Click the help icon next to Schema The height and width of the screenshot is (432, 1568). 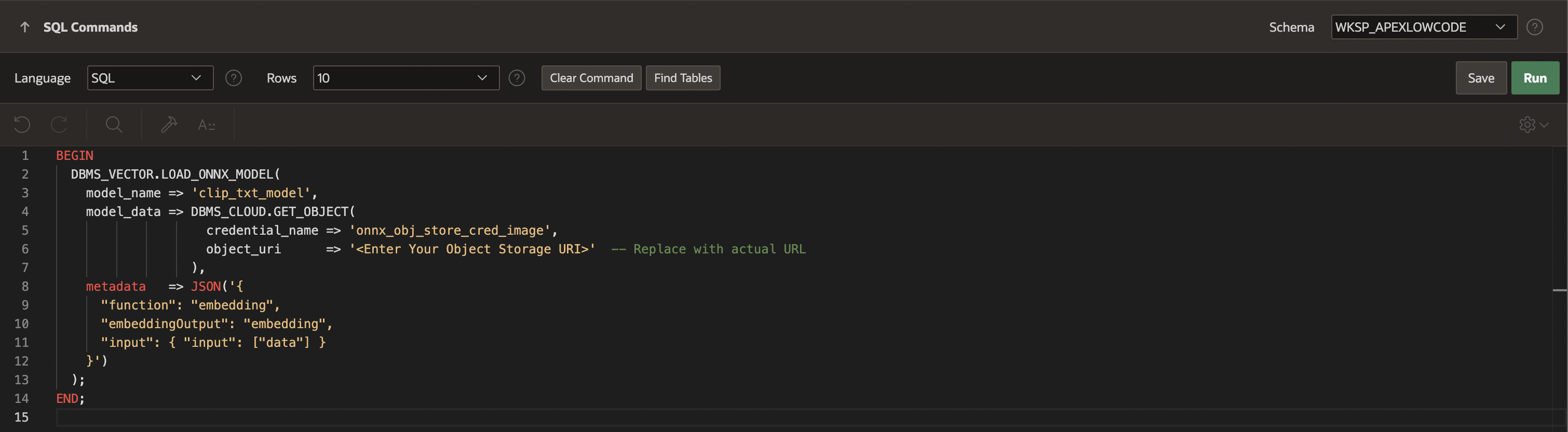1535,28
